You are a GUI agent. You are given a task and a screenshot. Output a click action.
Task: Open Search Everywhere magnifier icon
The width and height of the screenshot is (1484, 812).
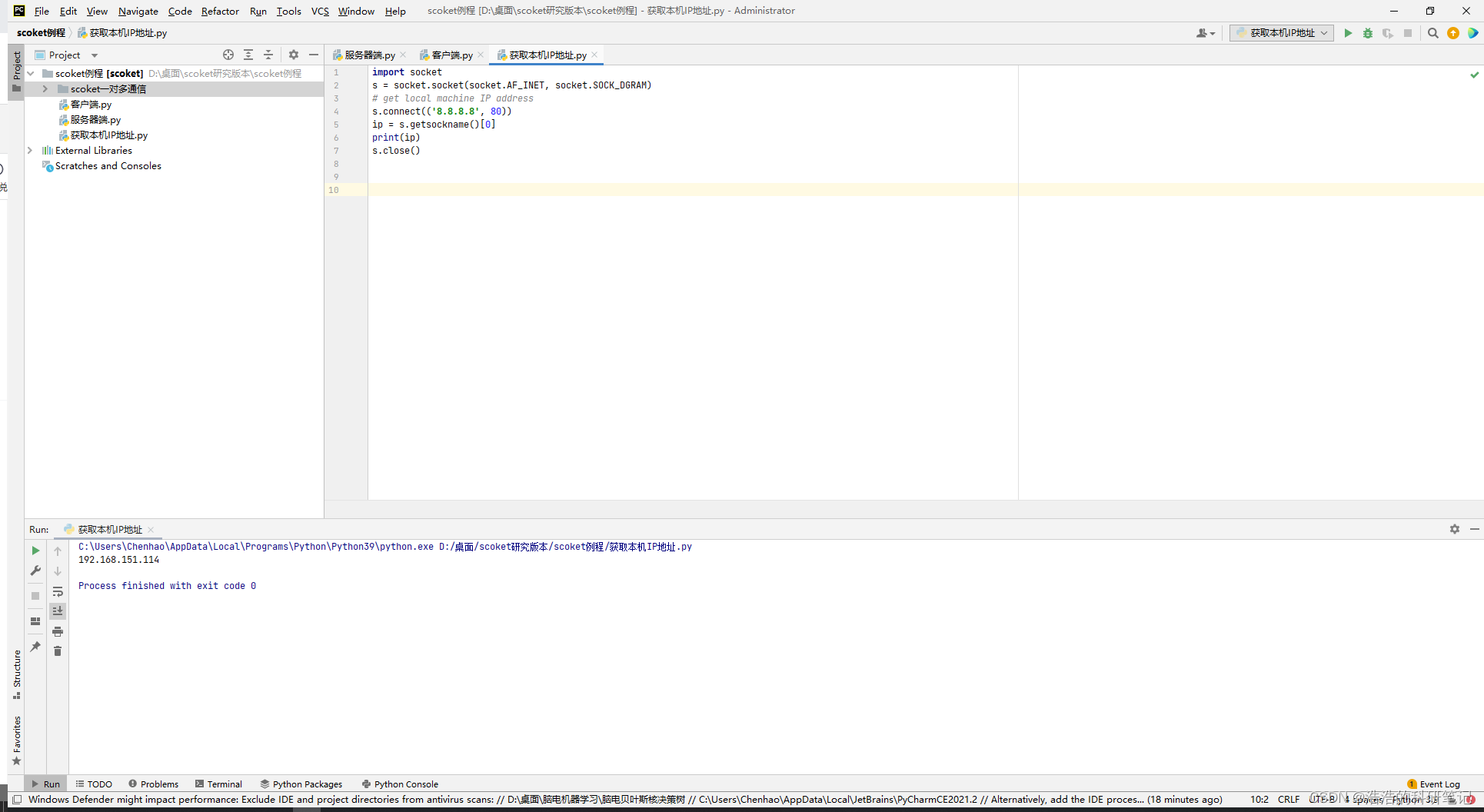[x=1433, y=33]
